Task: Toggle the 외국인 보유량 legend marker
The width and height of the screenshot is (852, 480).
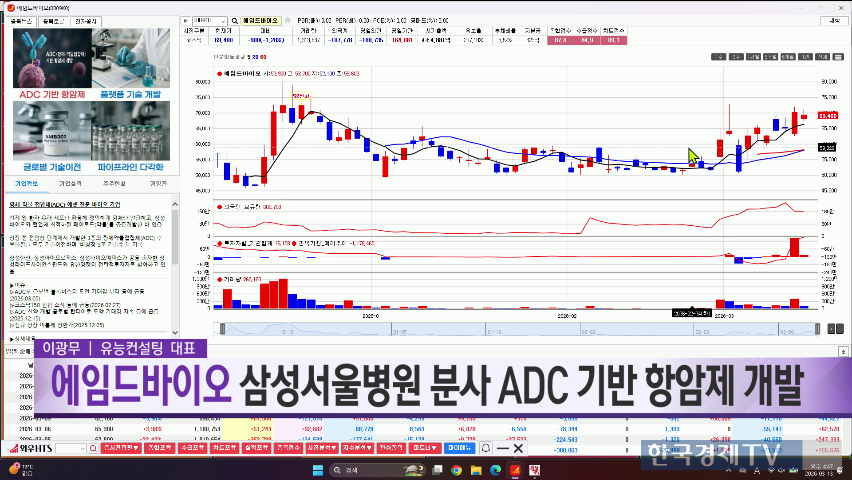Action: (x=219, y=208)
